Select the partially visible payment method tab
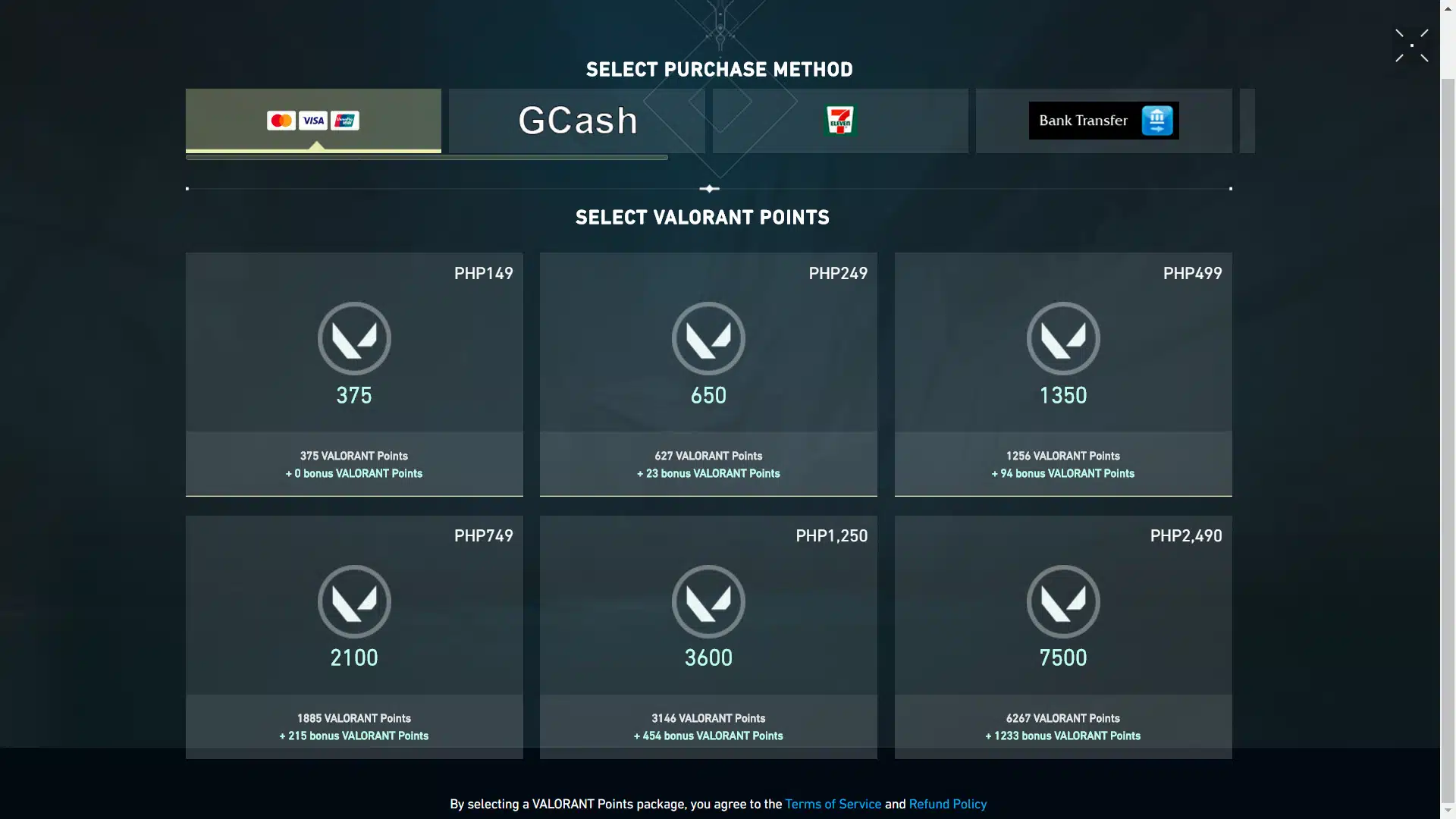Viewport: 1456px width, 819px height. pos(1247,121)
